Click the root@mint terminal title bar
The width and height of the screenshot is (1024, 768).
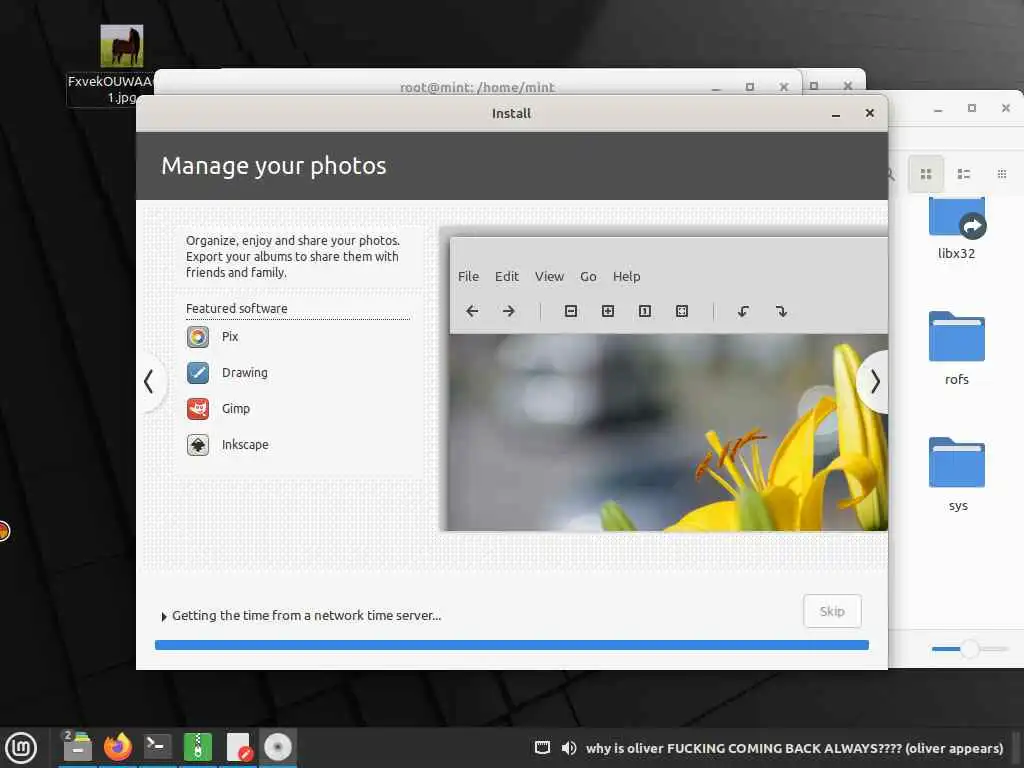477,87
